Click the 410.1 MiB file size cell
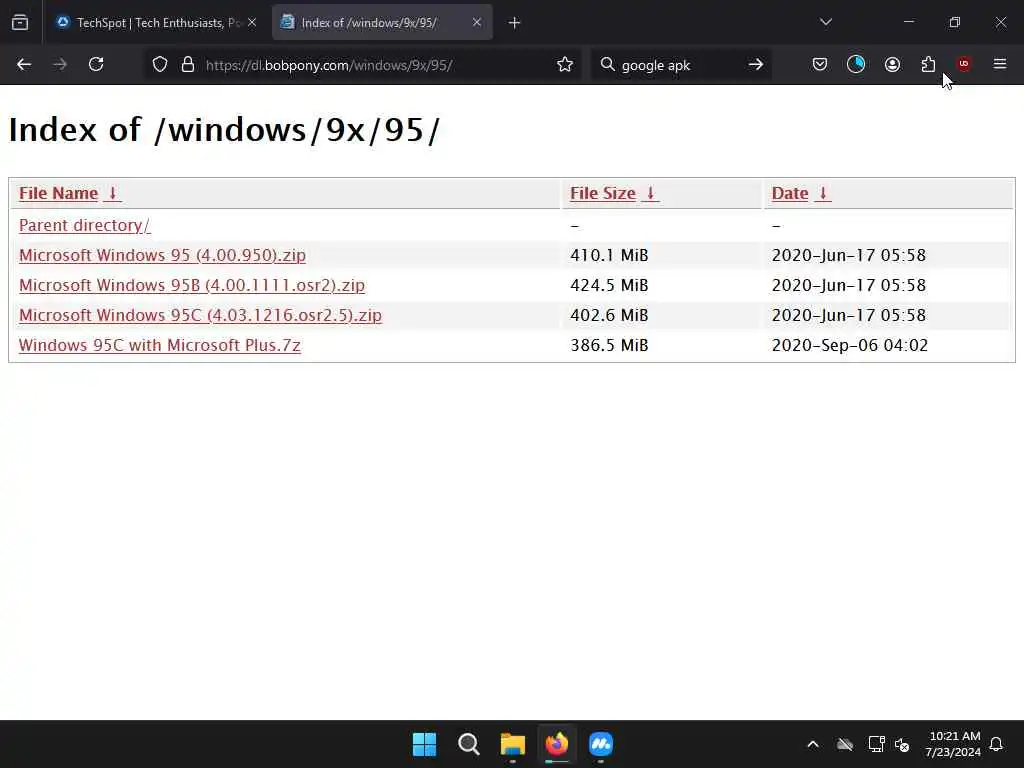The width and height of the screenshot is (1024, 768). pos(609,255)
